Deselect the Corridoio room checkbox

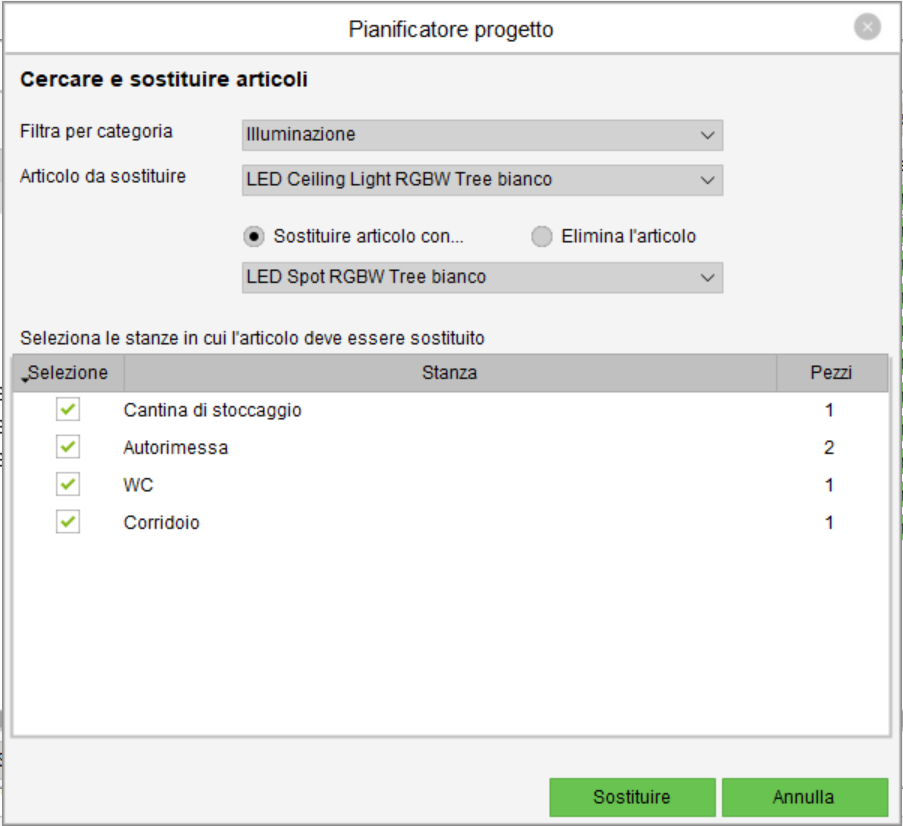click(68, 522)
